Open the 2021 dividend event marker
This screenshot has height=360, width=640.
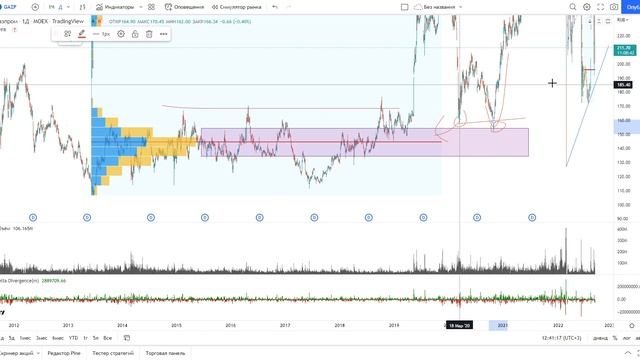click(532, 218)
